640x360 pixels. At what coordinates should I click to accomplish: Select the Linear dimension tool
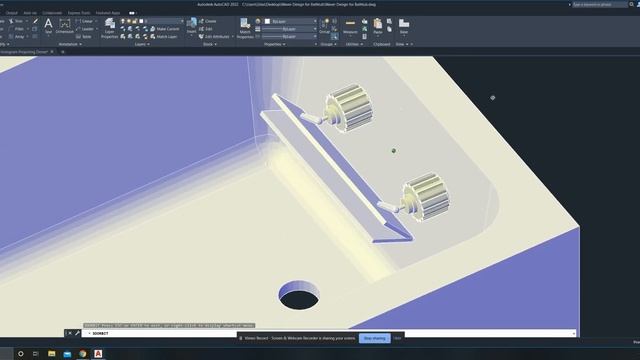pyautogui.click(x=84, y=21)
